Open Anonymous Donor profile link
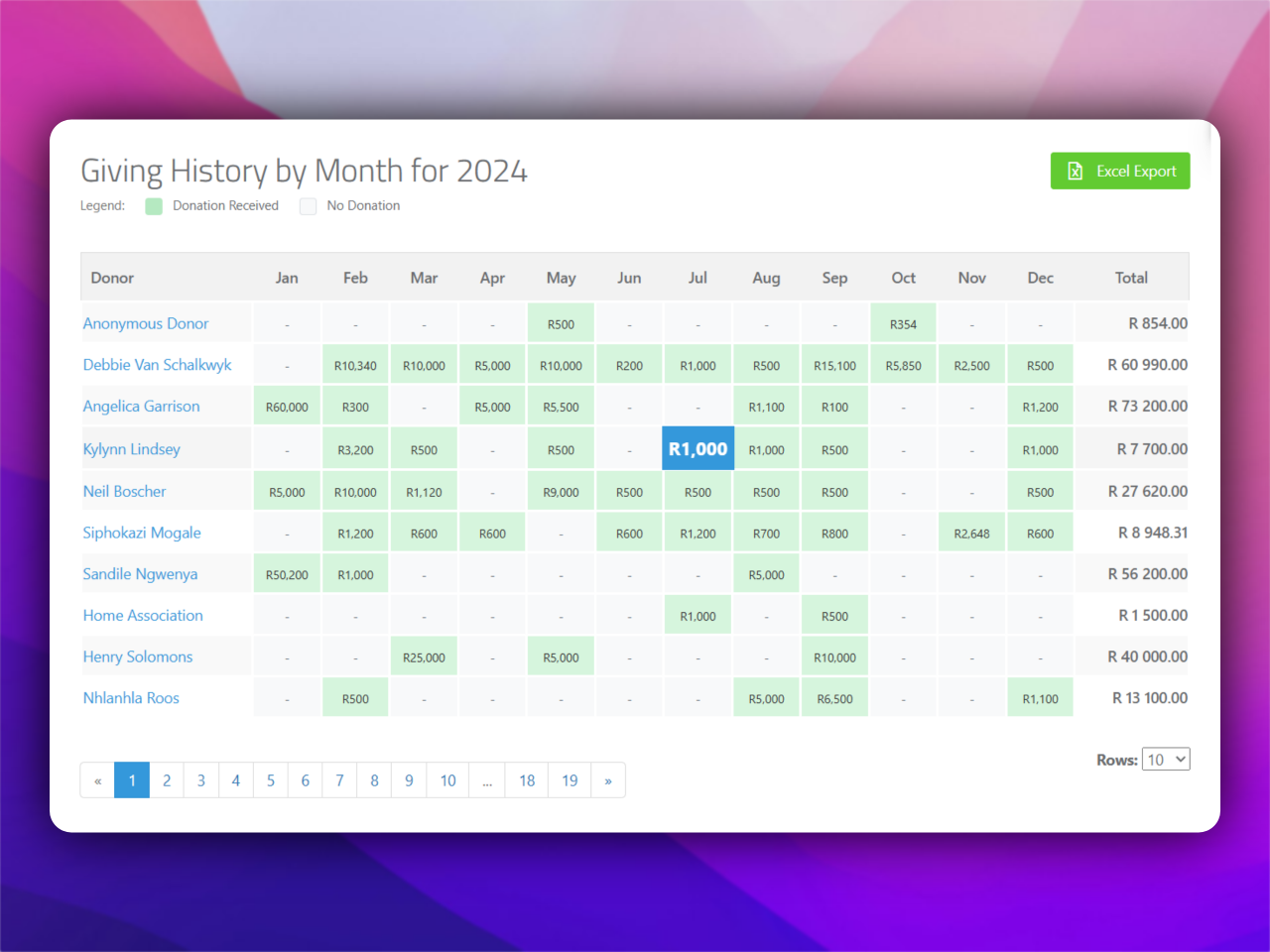This screenshot has height=952, width=1270. [146, 323]
